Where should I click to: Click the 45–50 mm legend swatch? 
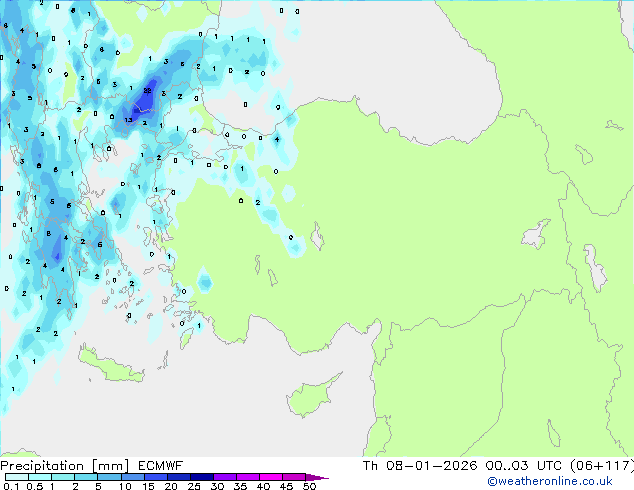coord(294,477)
